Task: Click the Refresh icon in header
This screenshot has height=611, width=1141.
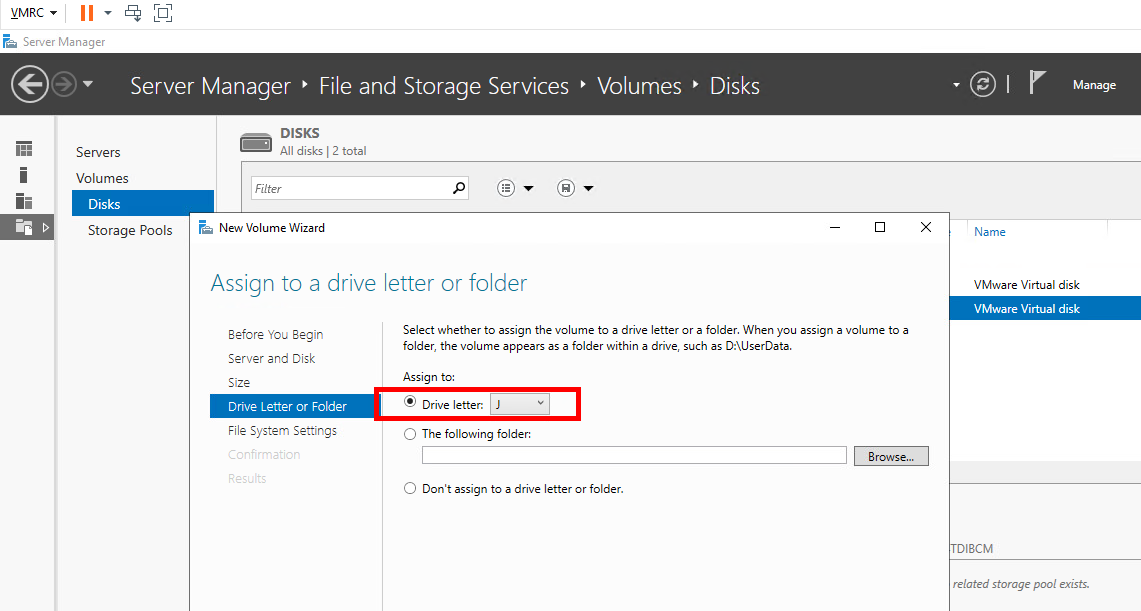Action: [x=984, y=84]
